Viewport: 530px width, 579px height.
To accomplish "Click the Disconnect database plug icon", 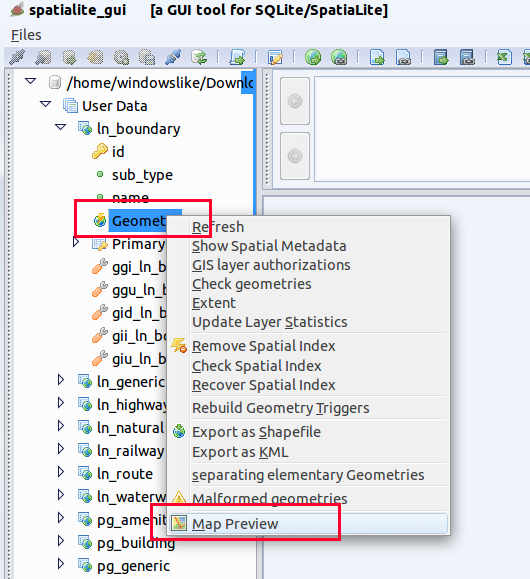I will 173,57.
